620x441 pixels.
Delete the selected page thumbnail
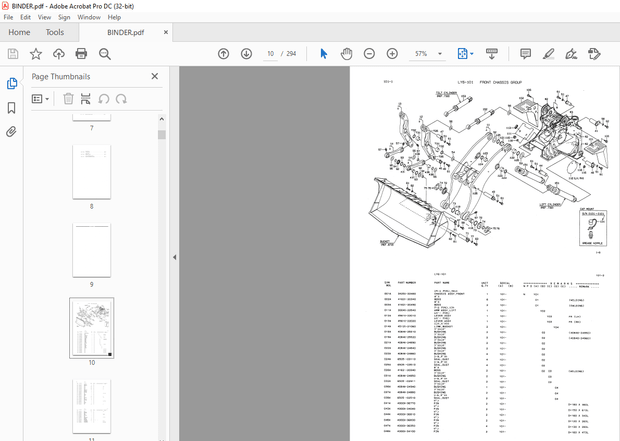68,99
